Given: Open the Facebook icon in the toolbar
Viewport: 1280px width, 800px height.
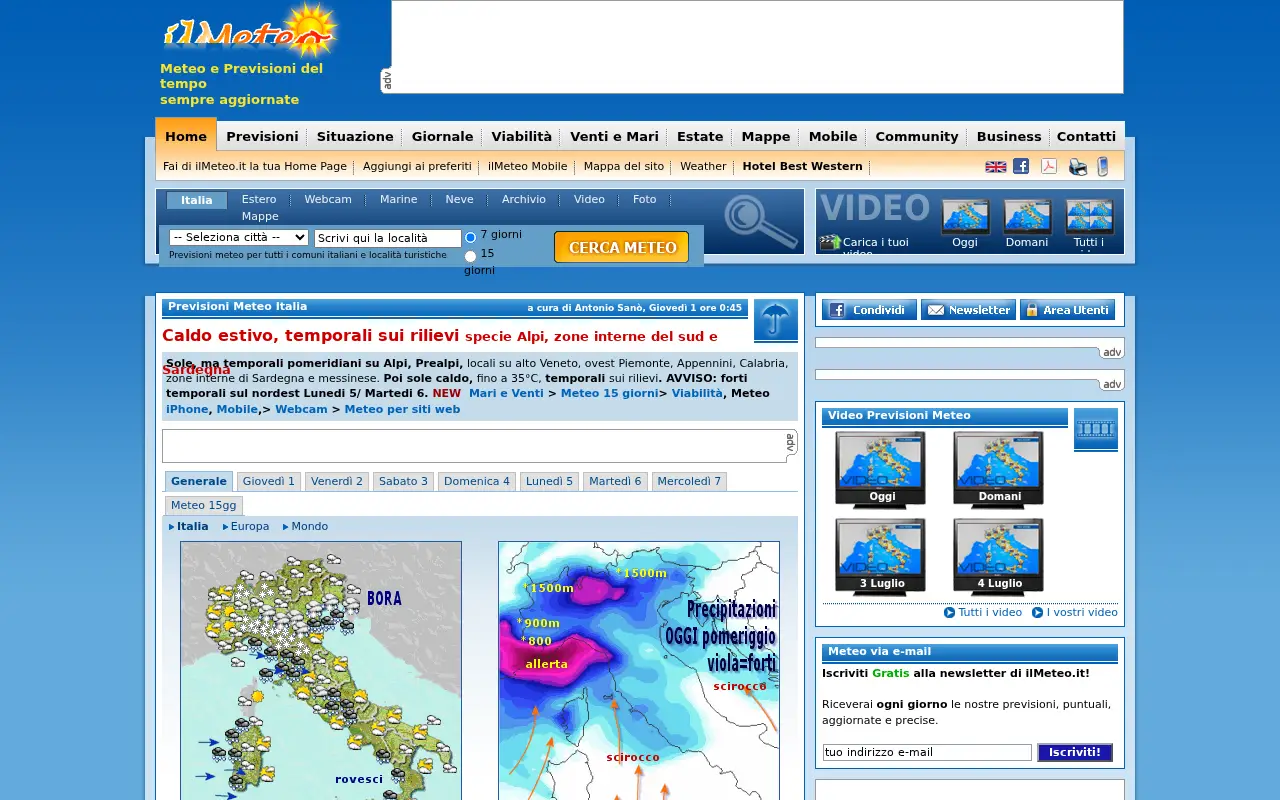Looking at the screenshot, I should point(1021,166).
